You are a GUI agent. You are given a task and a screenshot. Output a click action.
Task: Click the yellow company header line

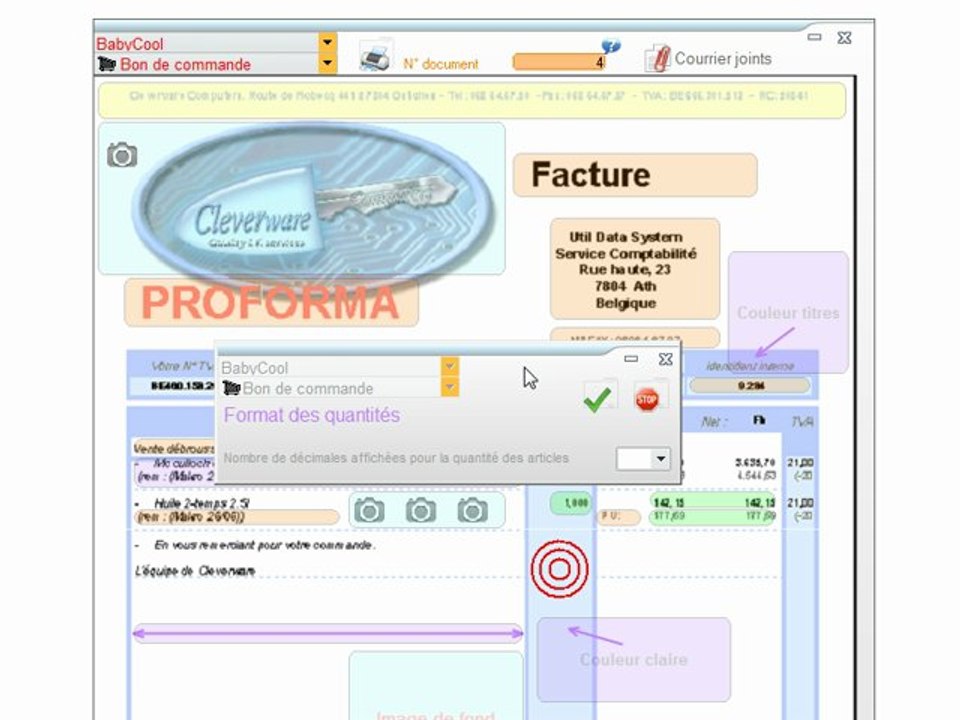[472, 100]
